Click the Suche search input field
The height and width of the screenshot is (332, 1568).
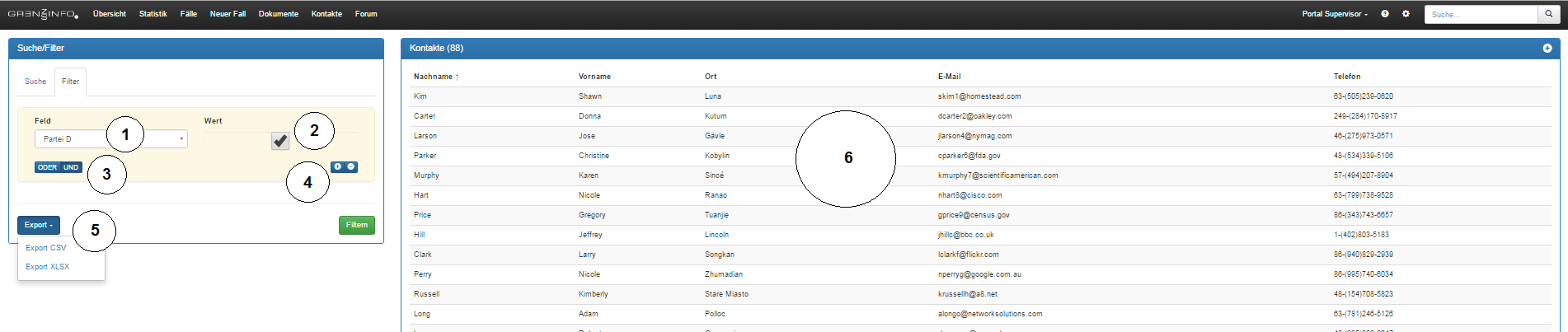pyautogui.click(x=1481, y=14)
